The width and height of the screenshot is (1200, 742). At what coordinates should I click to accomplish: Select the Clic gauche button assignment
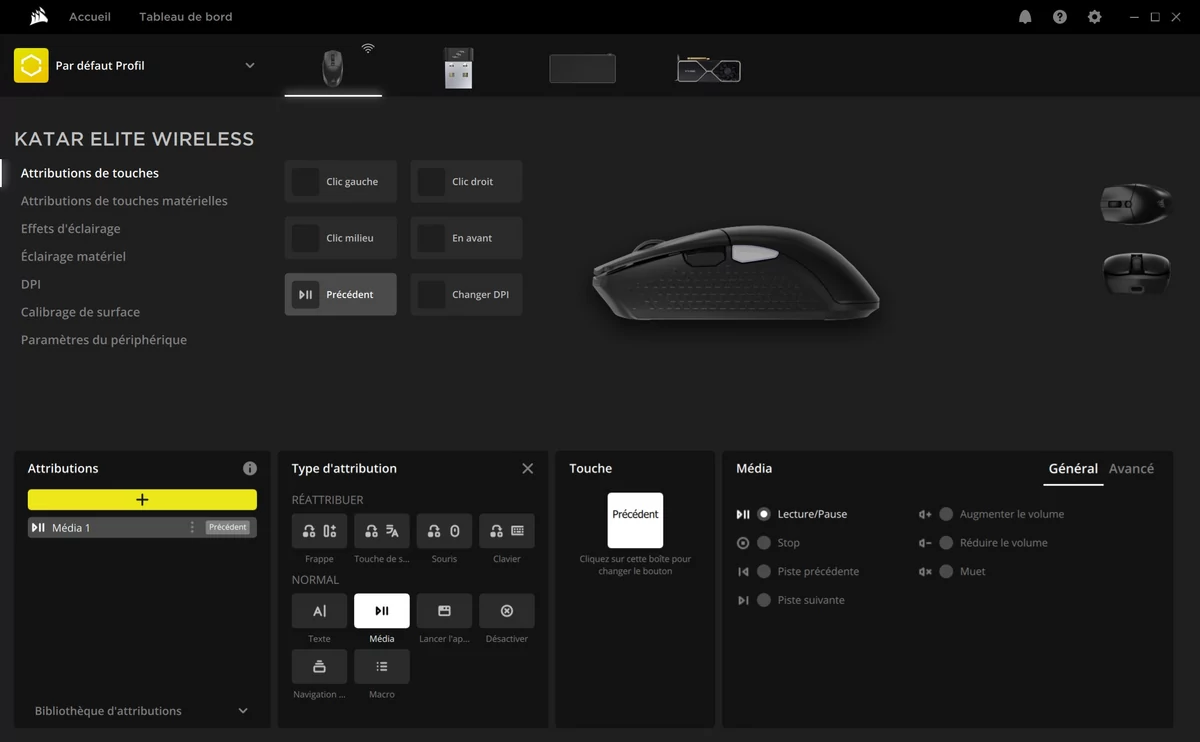coord(340,182)
